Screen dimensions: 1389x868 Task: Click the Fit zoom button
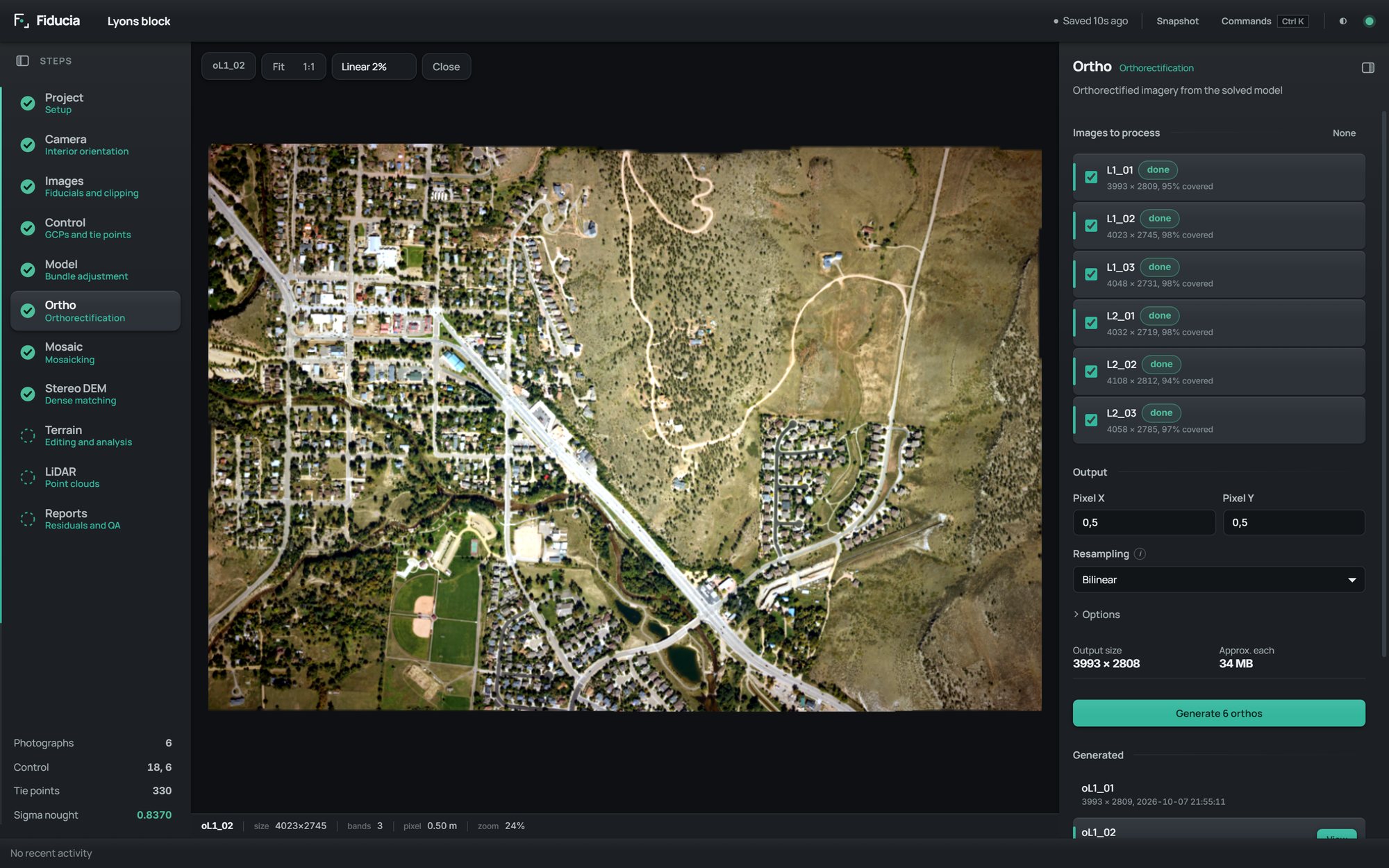click(x=278, y=67)
